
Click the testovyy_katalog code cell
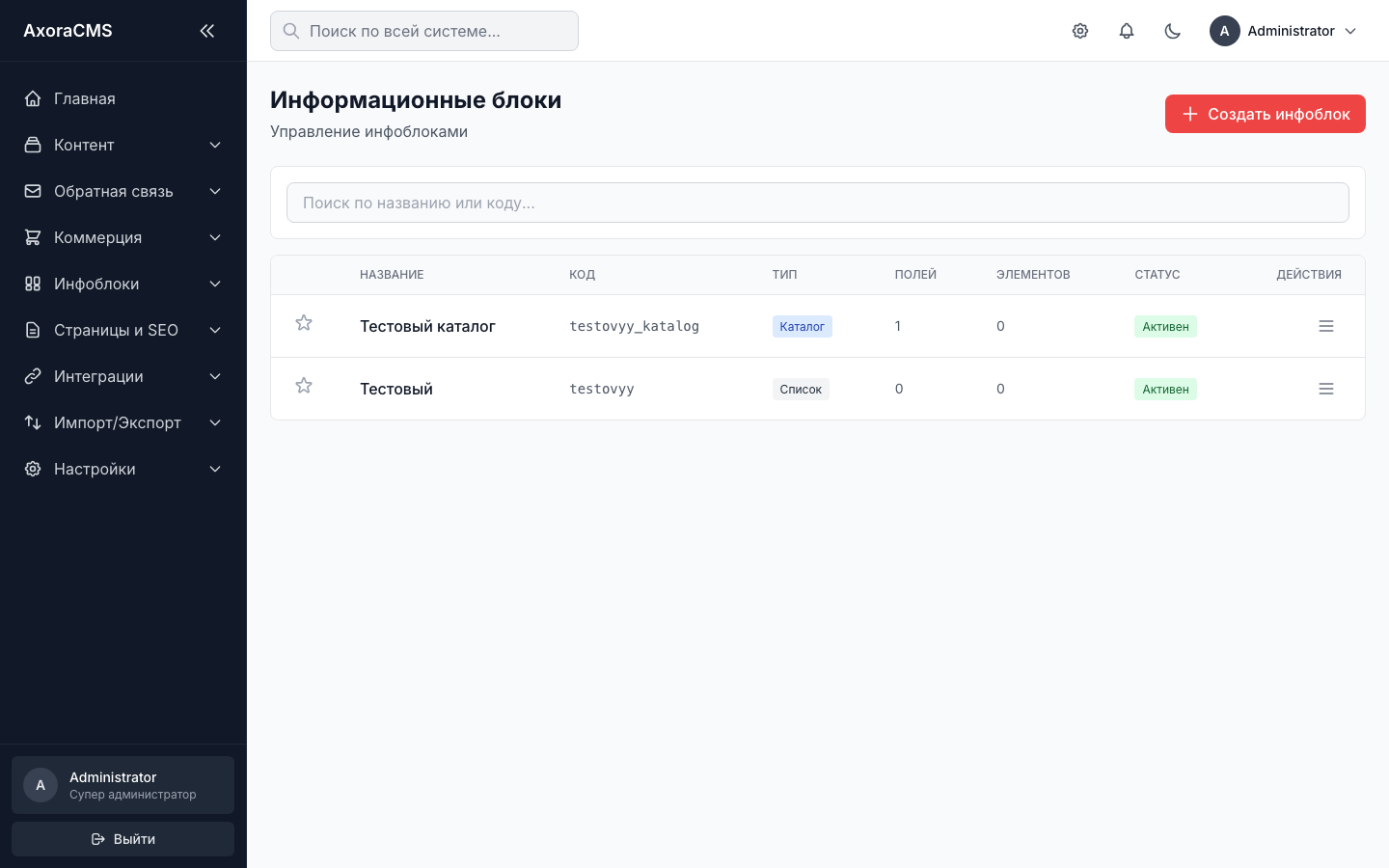pyautogui.click(x=634, y=326)
